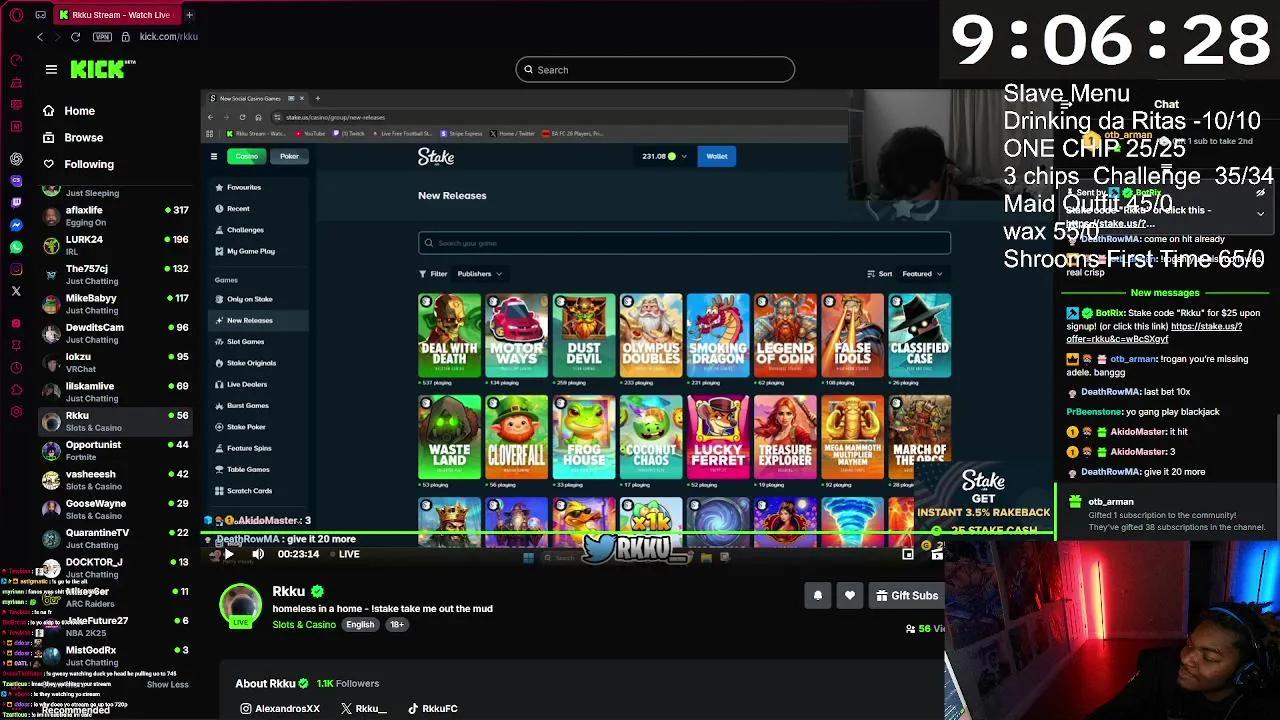Viewport: 1280px width, 720px height.
Task: Open balance dropdown next to 231.08
Action: [684, 157]
